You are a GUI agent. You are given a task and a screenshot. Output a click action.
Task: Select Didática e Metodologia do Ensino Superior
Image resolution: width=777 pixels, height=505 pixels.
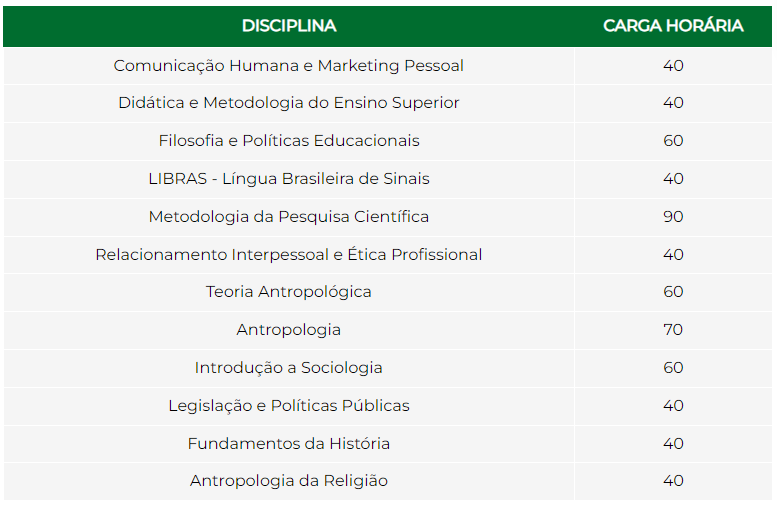288,103
